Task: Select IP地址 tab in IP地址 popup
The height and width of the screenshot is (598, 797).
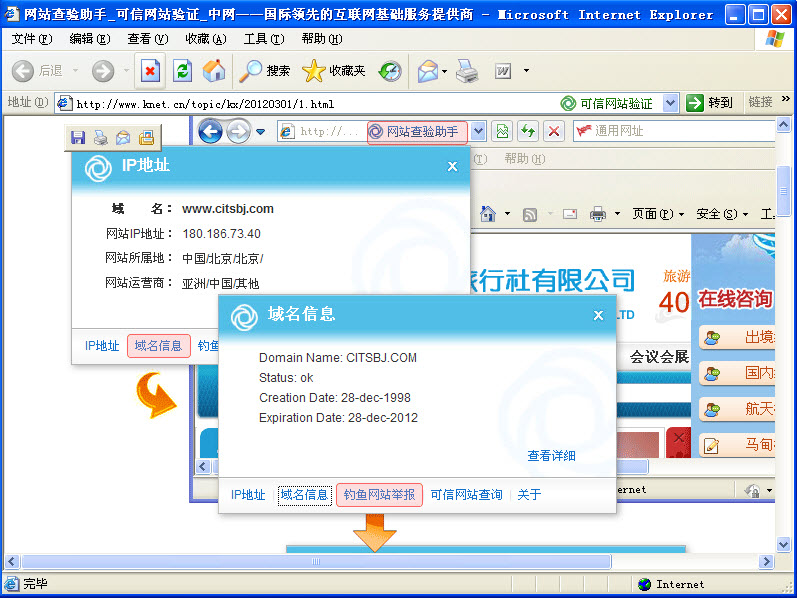Action: point(102,346)
